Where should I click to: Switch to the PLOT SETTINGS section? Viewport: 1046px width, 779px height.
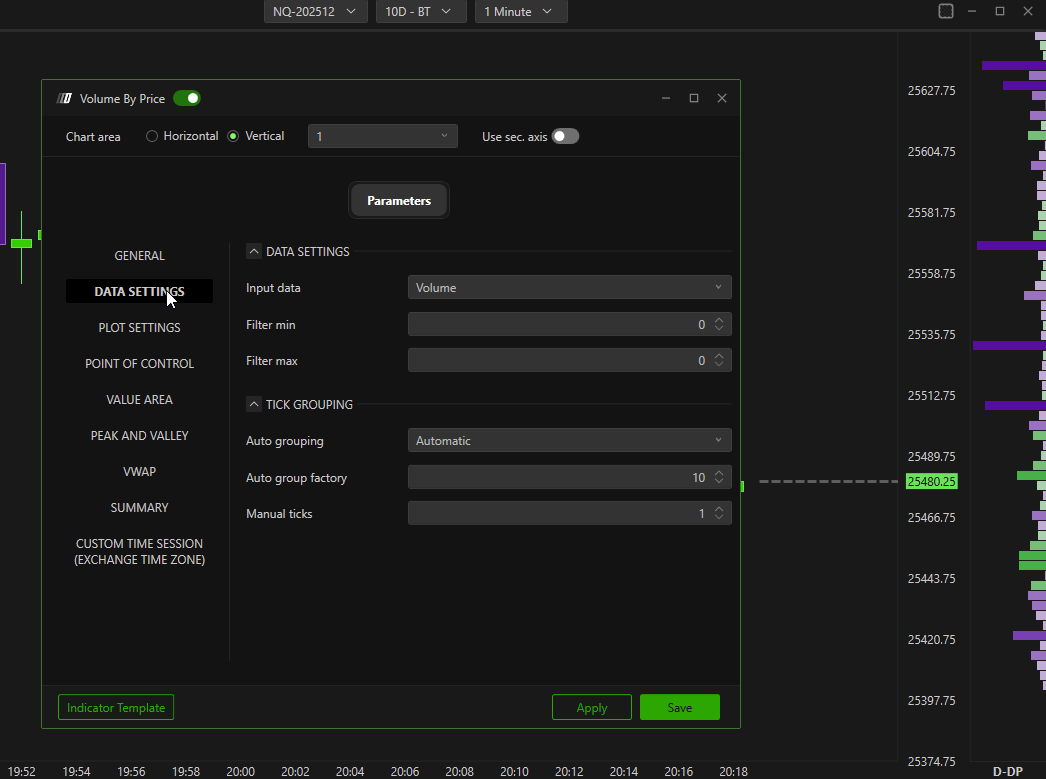[139, 328]
